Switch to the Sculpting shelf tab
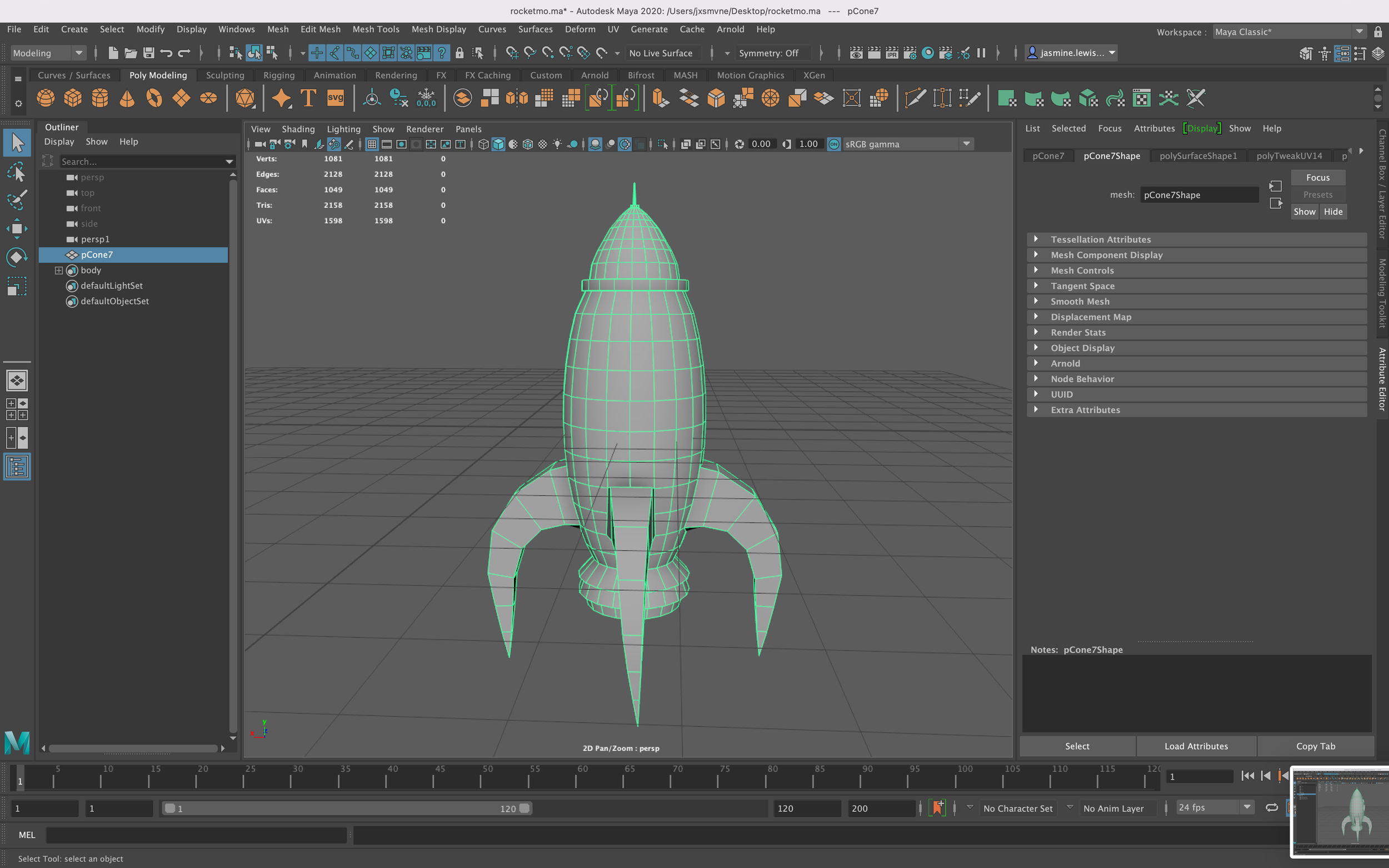This screenshot has height=868, width=1389. click(224, 75)
